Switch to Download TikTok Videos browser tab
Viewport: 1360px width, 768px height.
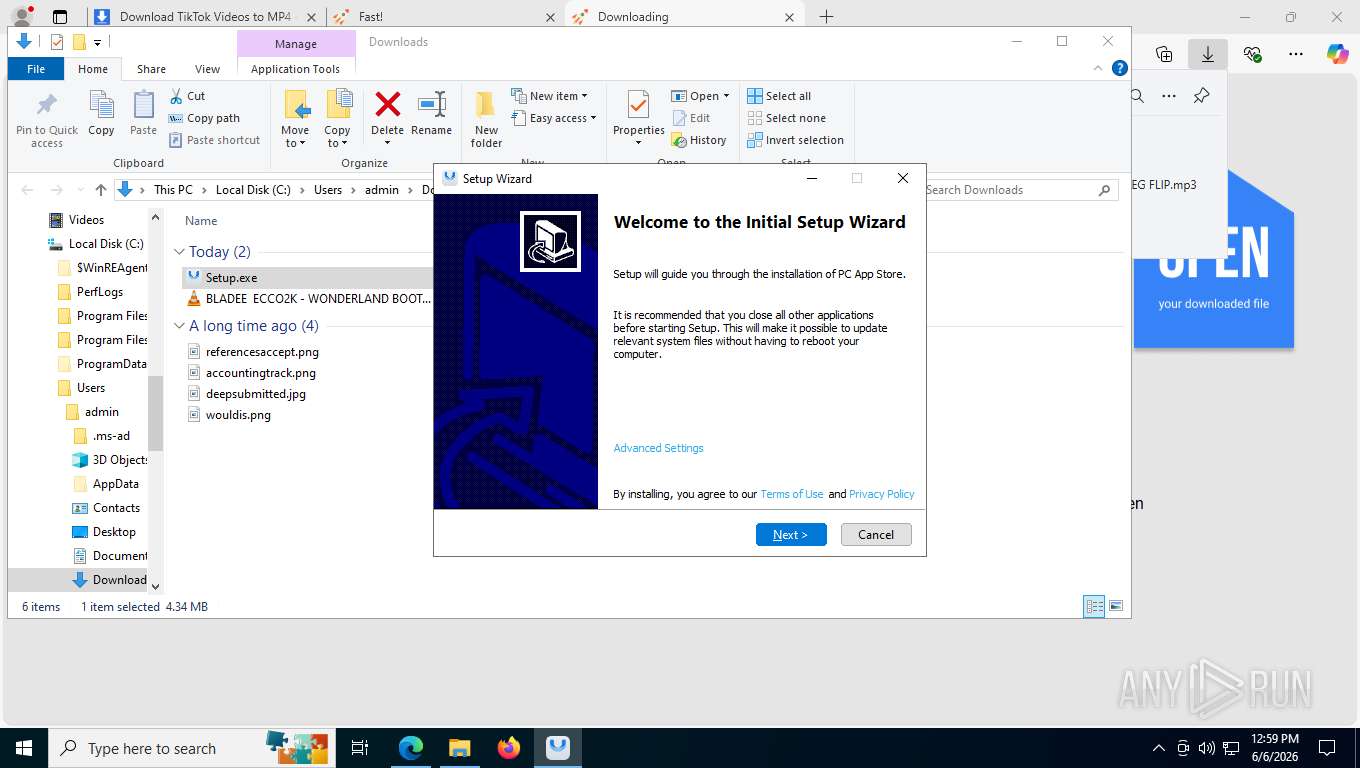[206, 17]
